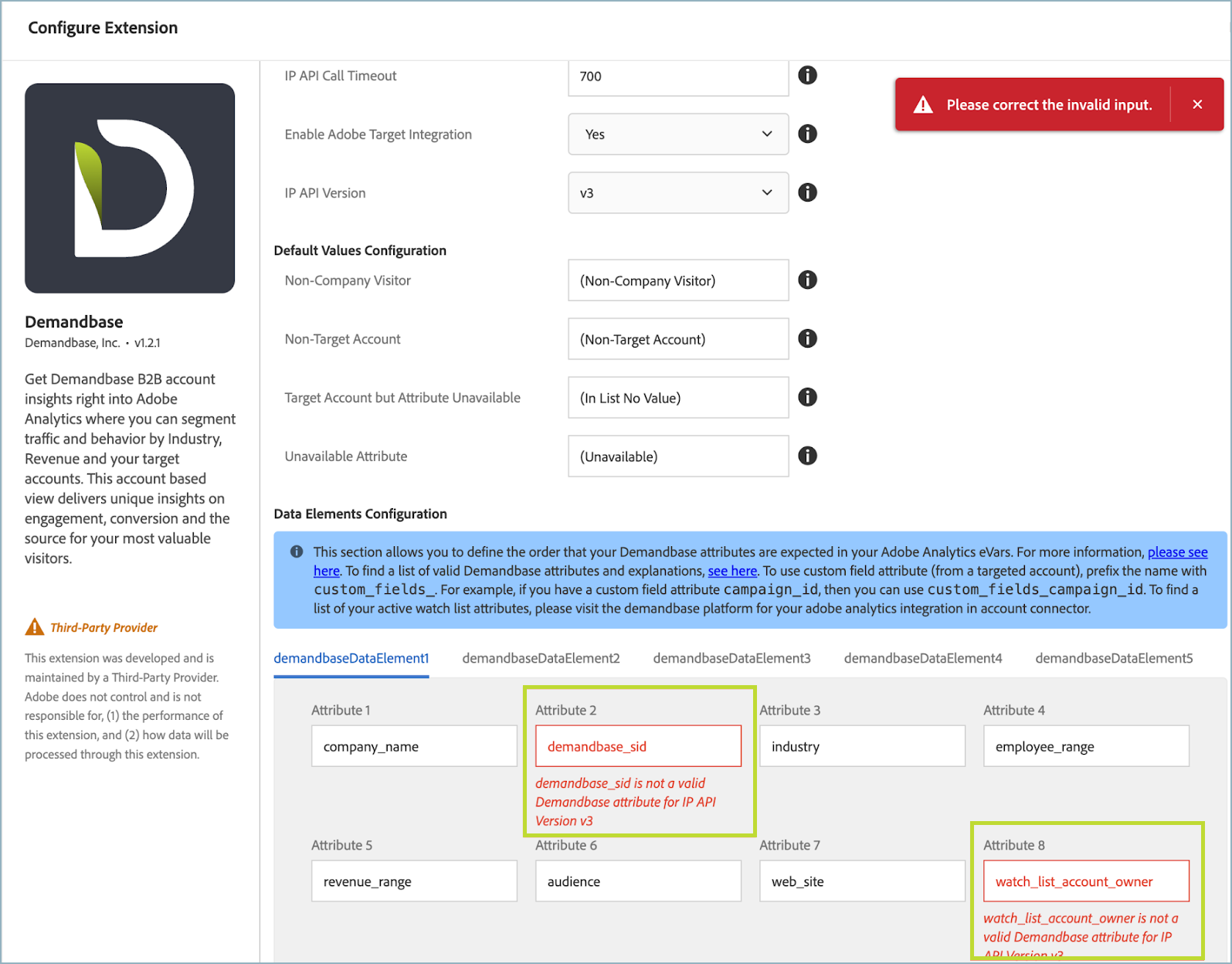
Task: Open the 'please see here' documentation link
Action: coord(1177,552)
